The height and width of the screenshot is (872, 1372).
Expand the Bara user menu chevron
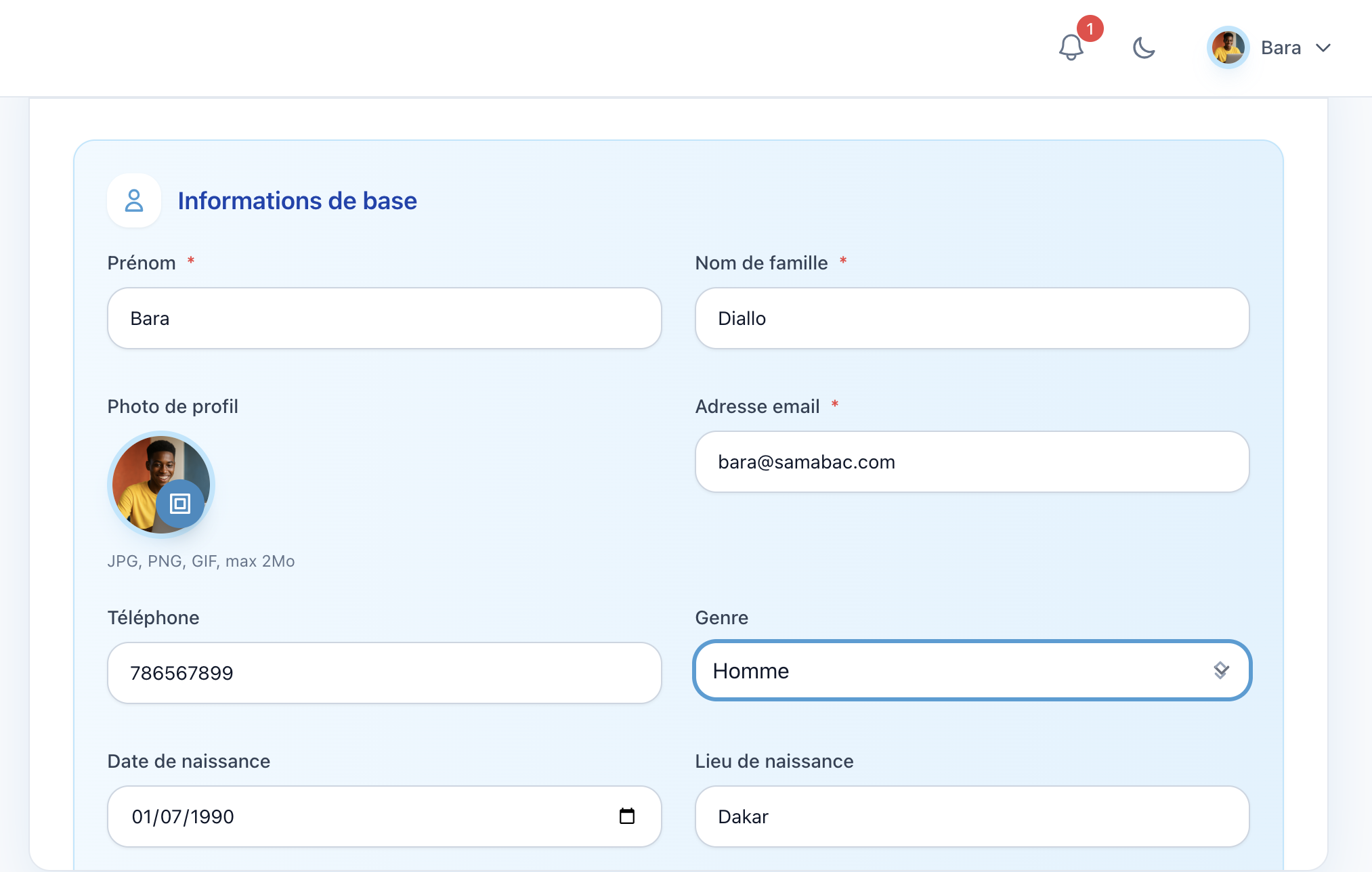point(1323,48)
